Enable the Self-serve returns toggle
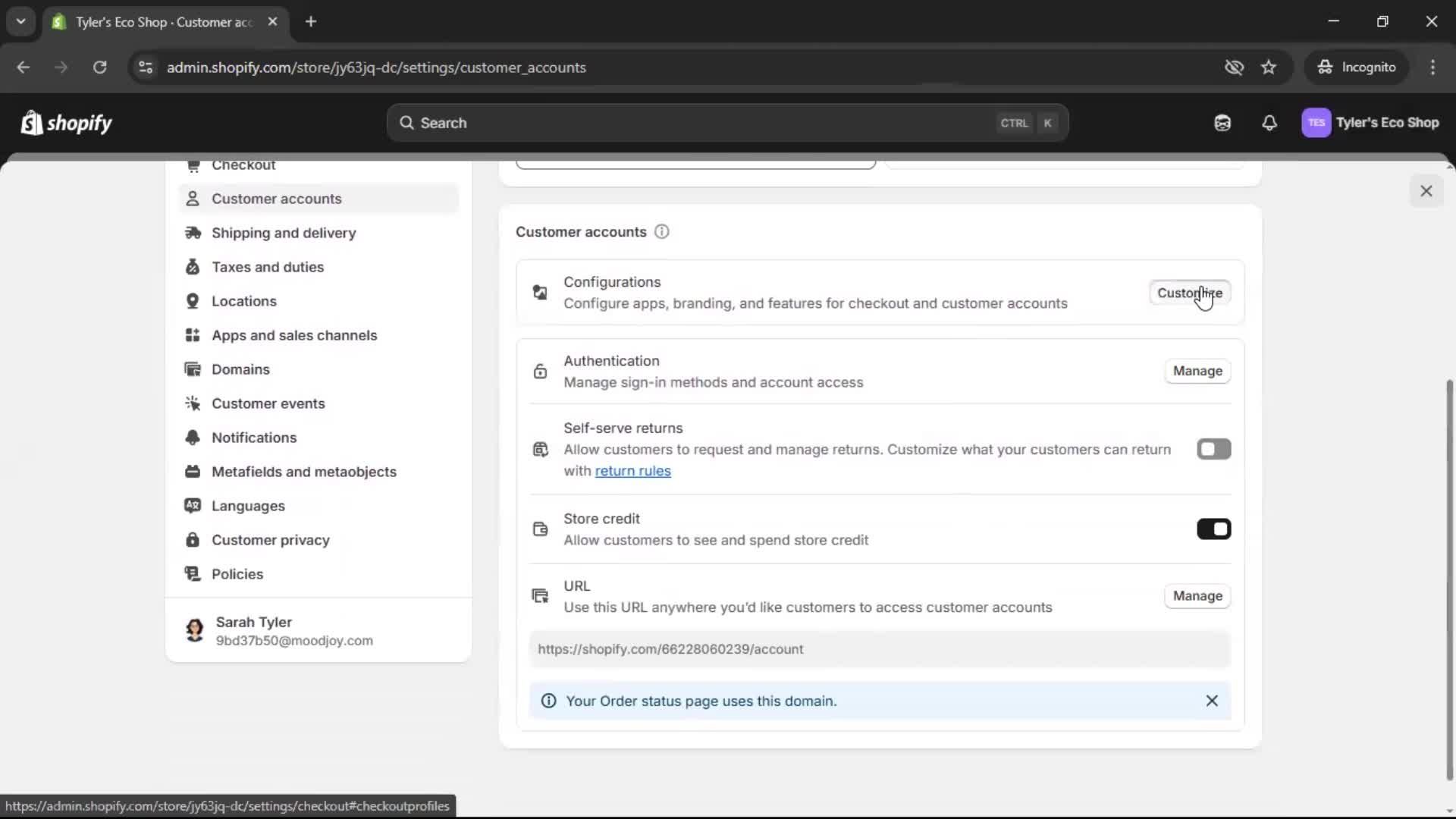The width and height of the screenshot is (1456, 819). tap(1213, 449)
